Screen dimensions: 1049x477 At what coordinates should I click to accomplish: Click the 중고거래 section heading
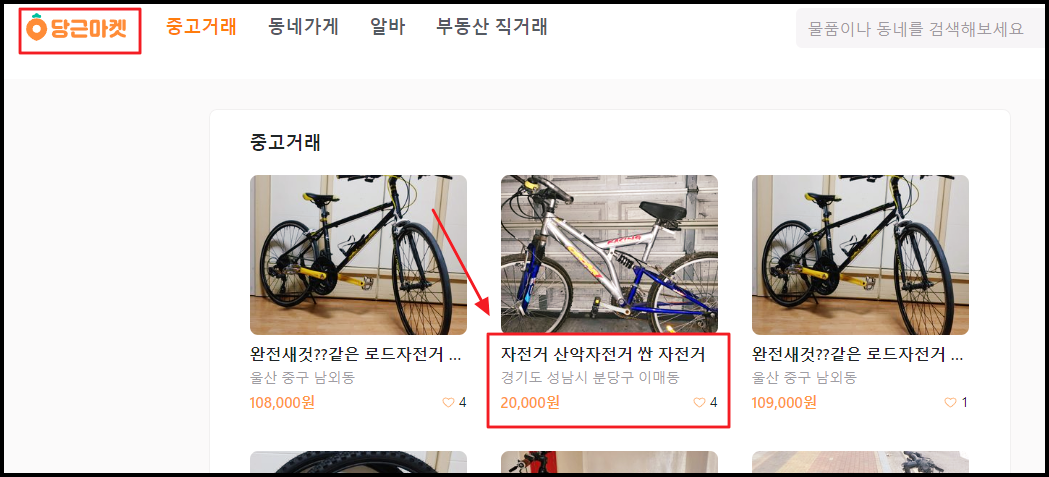pyautogui.click(x=285, y=142)
